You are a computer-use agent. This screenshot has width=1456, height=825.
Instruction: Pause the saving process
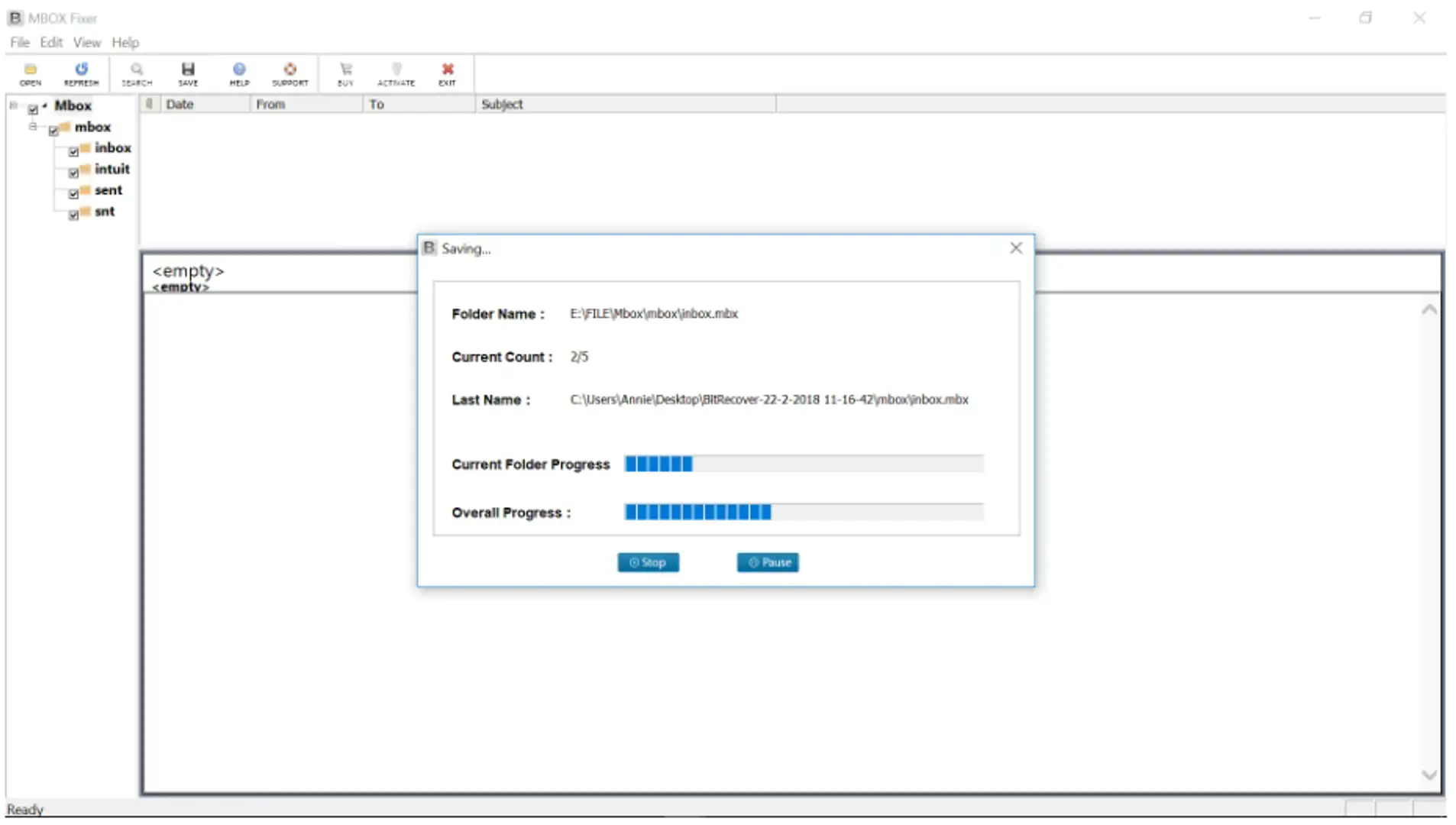pyautogui.click(x=768, y=562)
